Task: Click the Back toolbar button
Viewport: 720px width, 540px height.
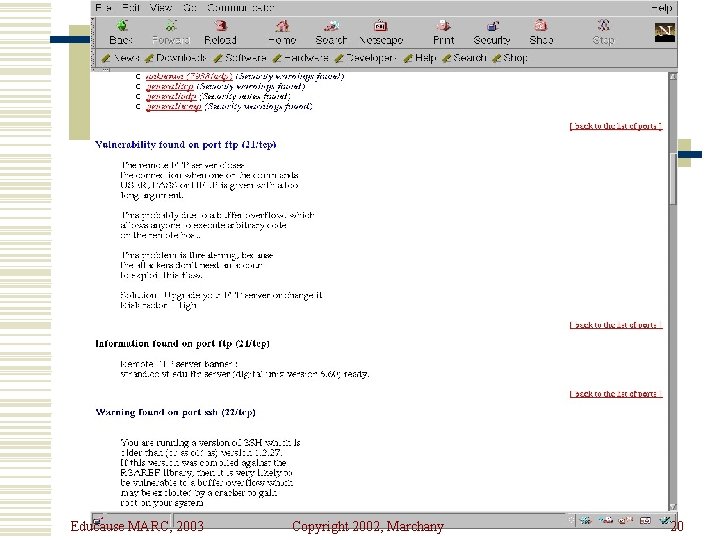Action: click(121, 32)
